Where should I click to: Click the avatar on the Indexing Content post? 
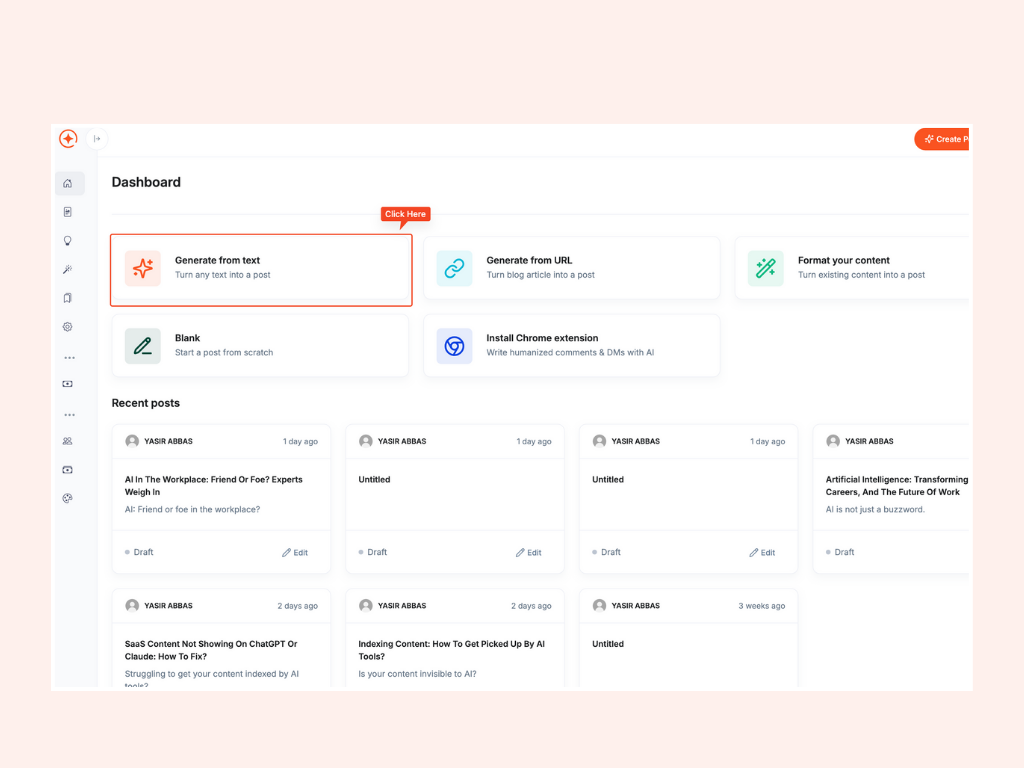pyautogui.click(x=366, y=606)
